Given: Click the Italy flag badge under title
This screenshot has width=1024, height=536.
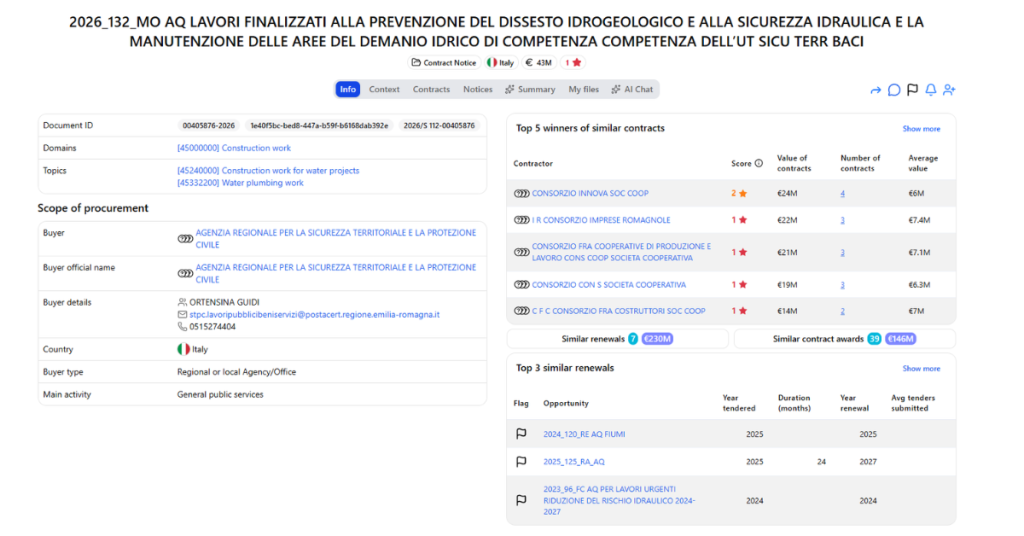Looking at the screenshot, I should pos(501,63).
